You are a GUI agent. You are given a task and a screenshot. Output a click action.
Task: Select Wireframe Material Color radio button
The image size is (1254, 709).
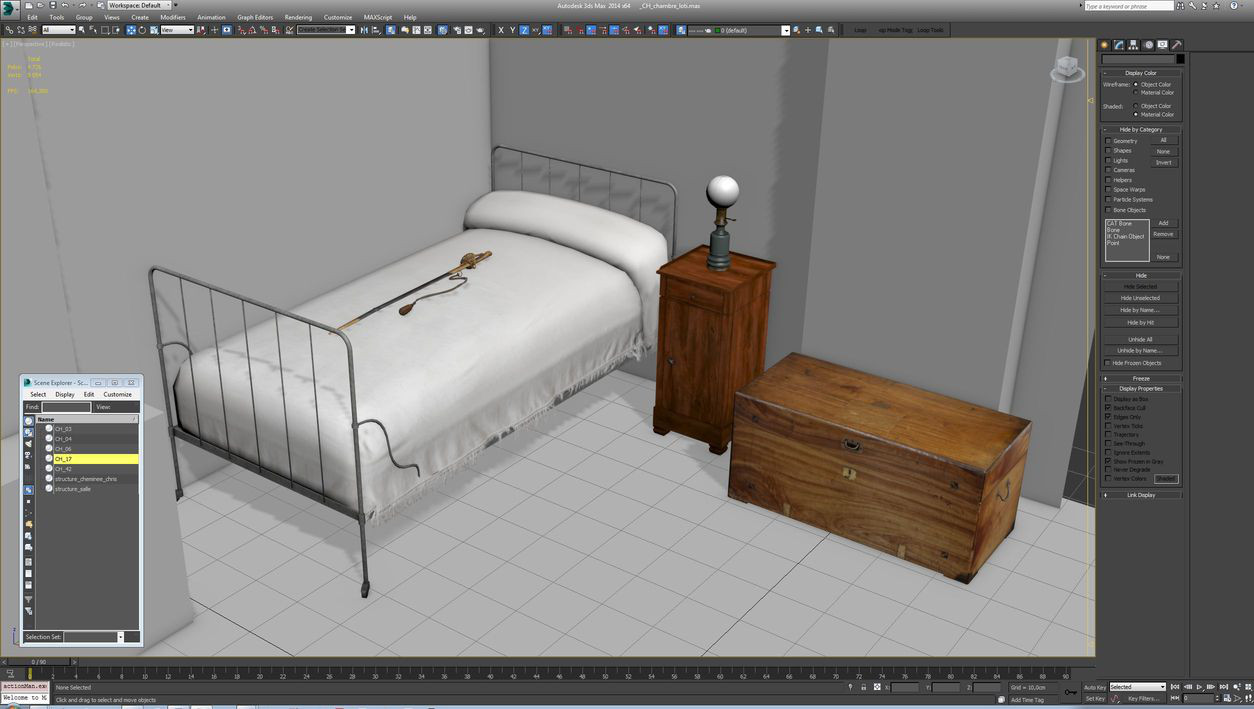click(x=1136, y=93)
